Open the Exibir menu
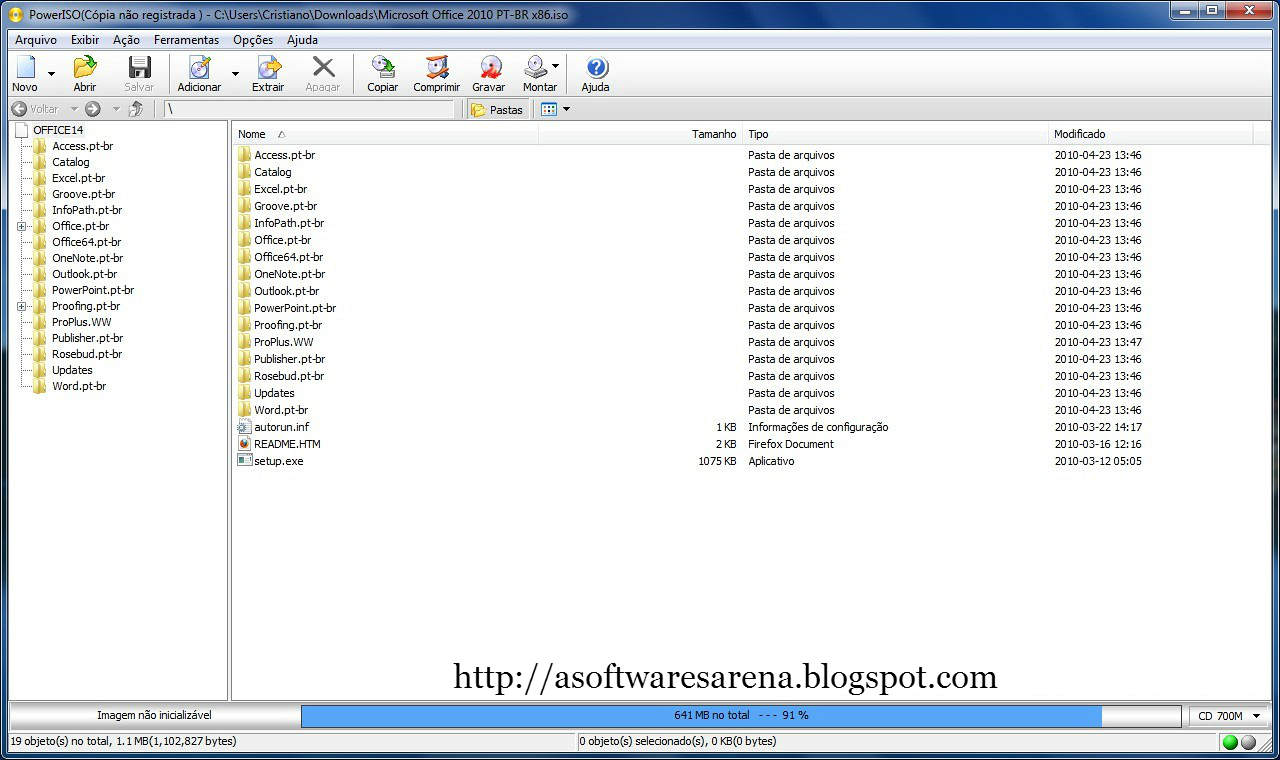1280x760 pixels. [85, 40]
